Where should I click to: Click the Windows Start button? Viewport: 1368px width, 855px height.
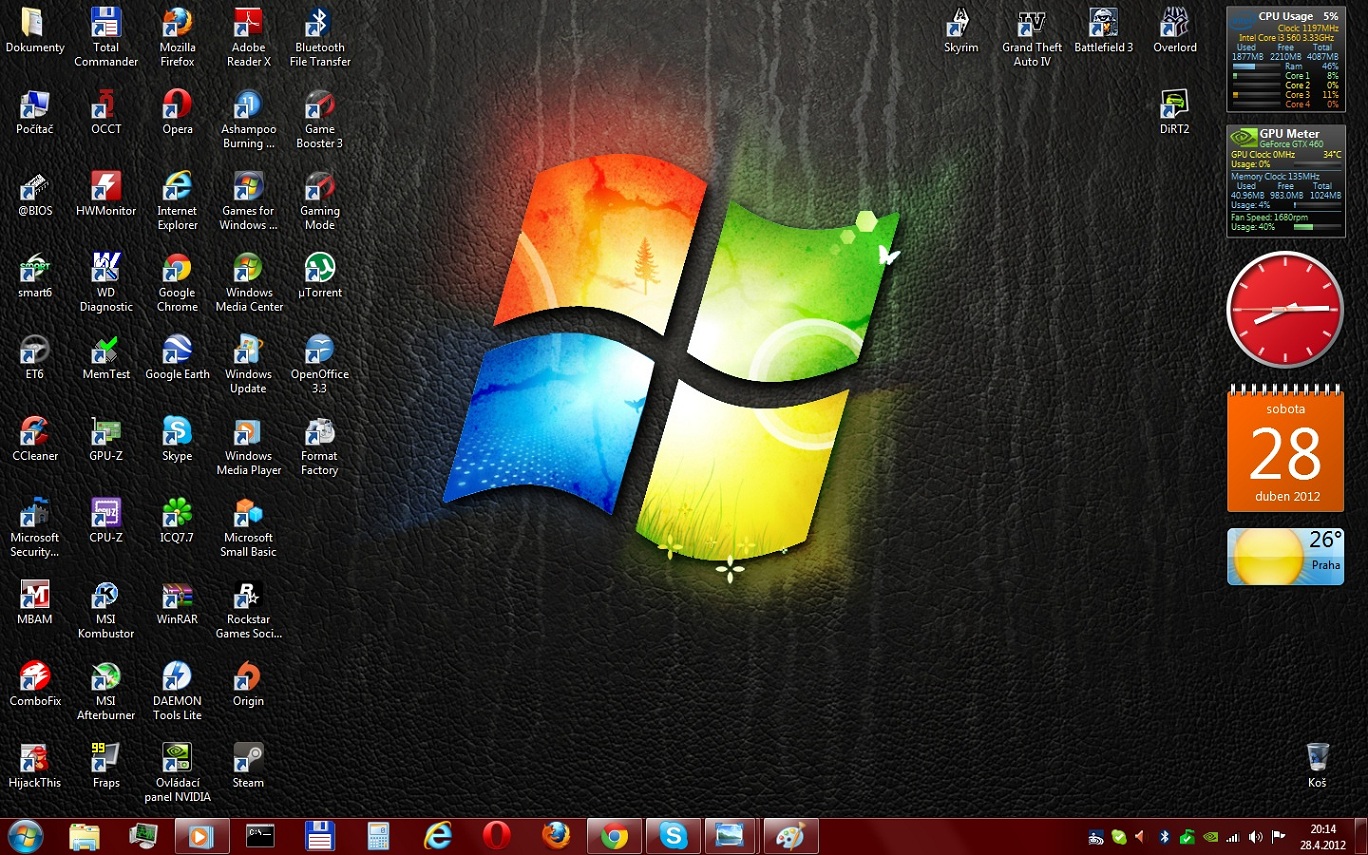25,835
